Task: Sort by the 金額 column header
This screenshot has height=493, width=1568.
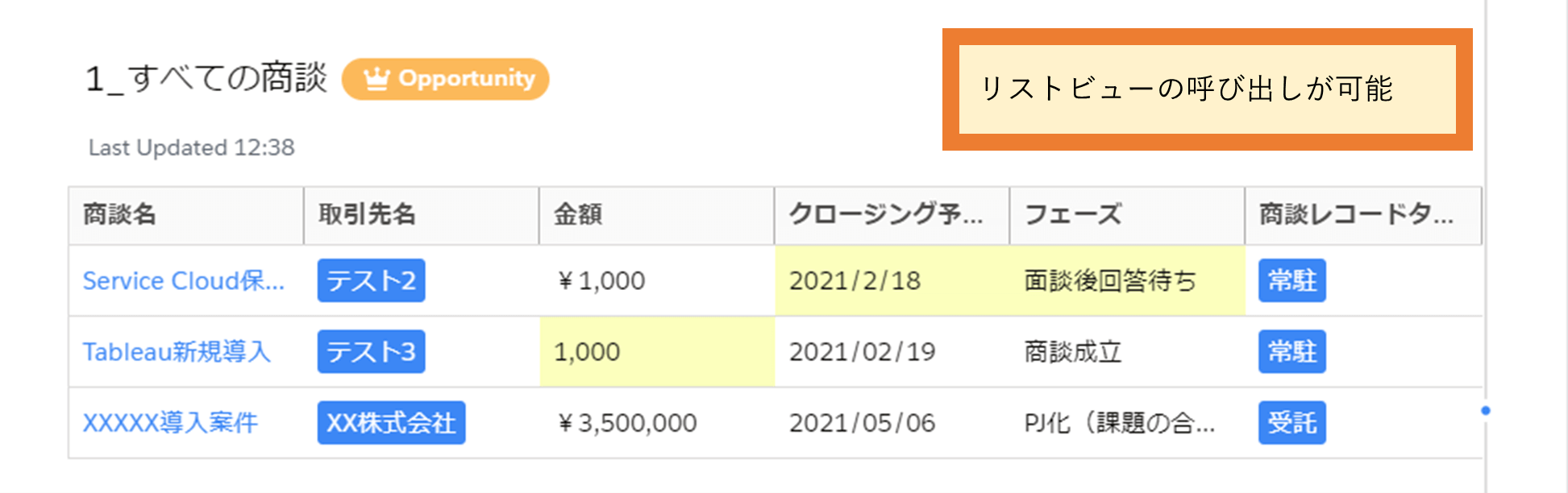Action: click(x=577, y=215)
